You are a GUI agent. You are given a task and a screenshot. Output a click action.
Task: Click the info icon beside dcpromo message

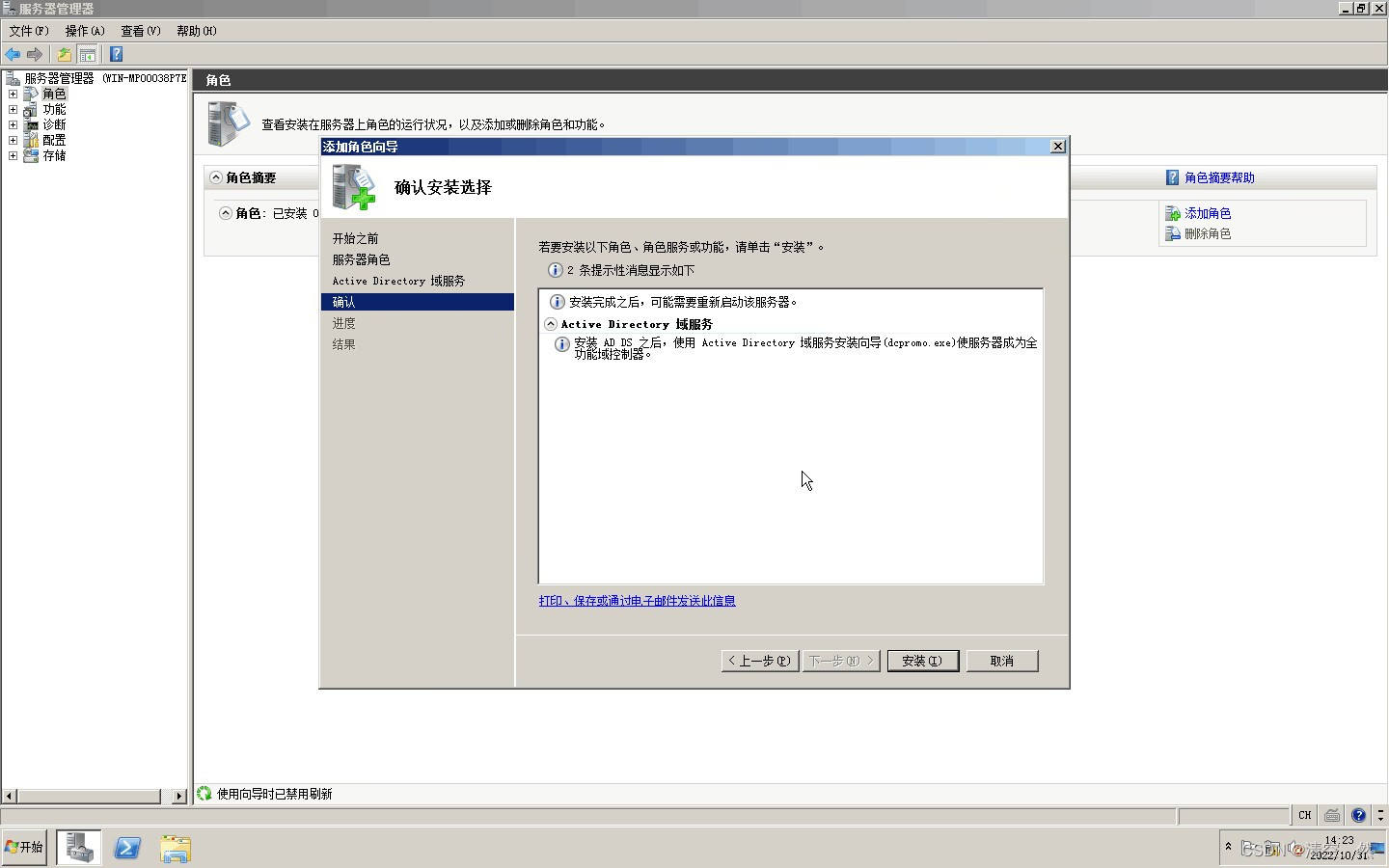pos(561,345)
